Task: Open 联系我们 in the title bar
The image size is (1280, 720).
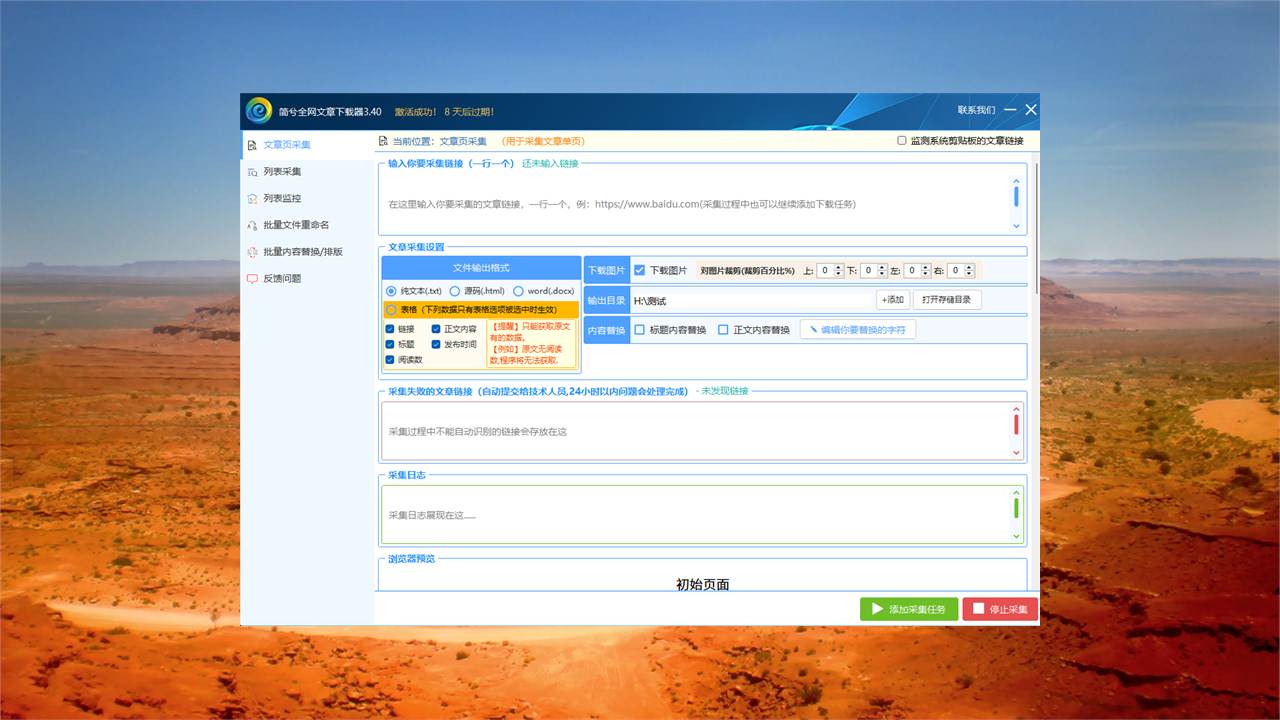Action: tap(976, 110)
